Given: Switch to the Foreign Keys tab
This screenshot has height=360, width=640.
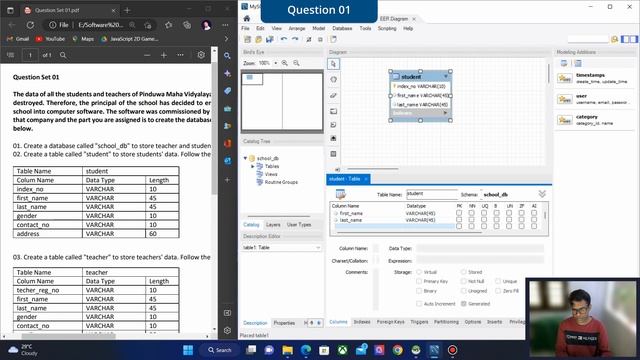Looking at the screenshot, I should pyautogui.click(x=391, y=322).
